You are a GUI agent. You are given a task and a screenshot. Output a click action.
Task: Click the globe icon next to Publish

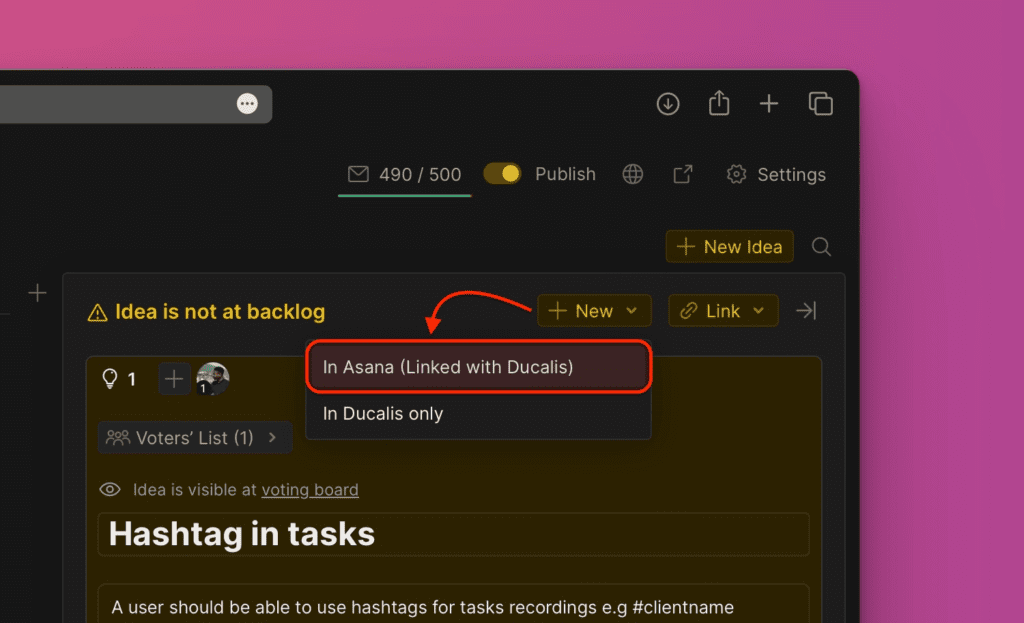[x=632, y=173]
